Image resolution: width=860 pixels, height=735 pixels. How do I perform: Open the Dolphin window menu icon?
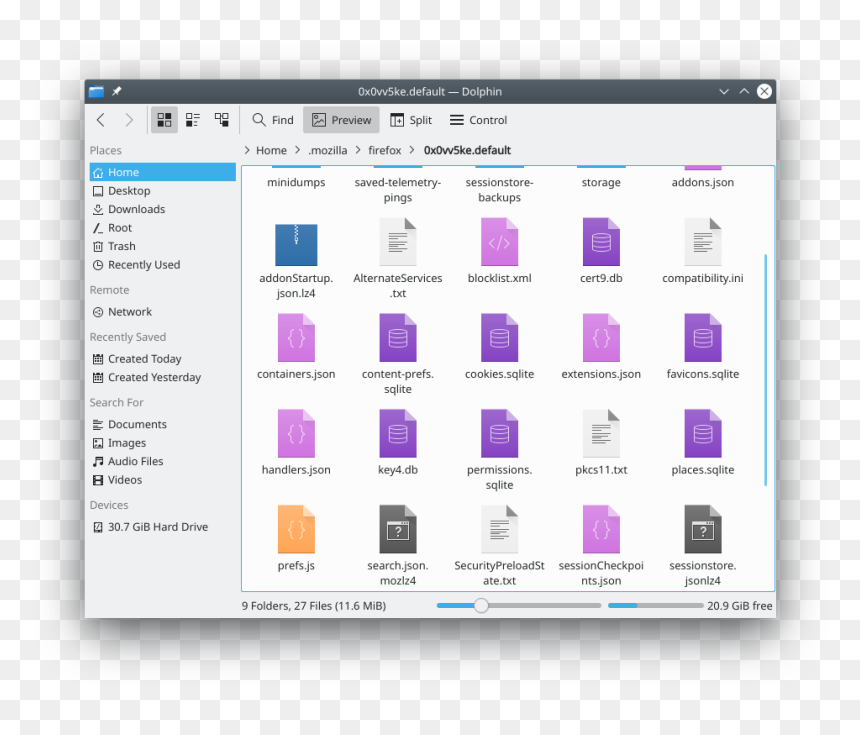pyautogui.click(x=97, y=92)
